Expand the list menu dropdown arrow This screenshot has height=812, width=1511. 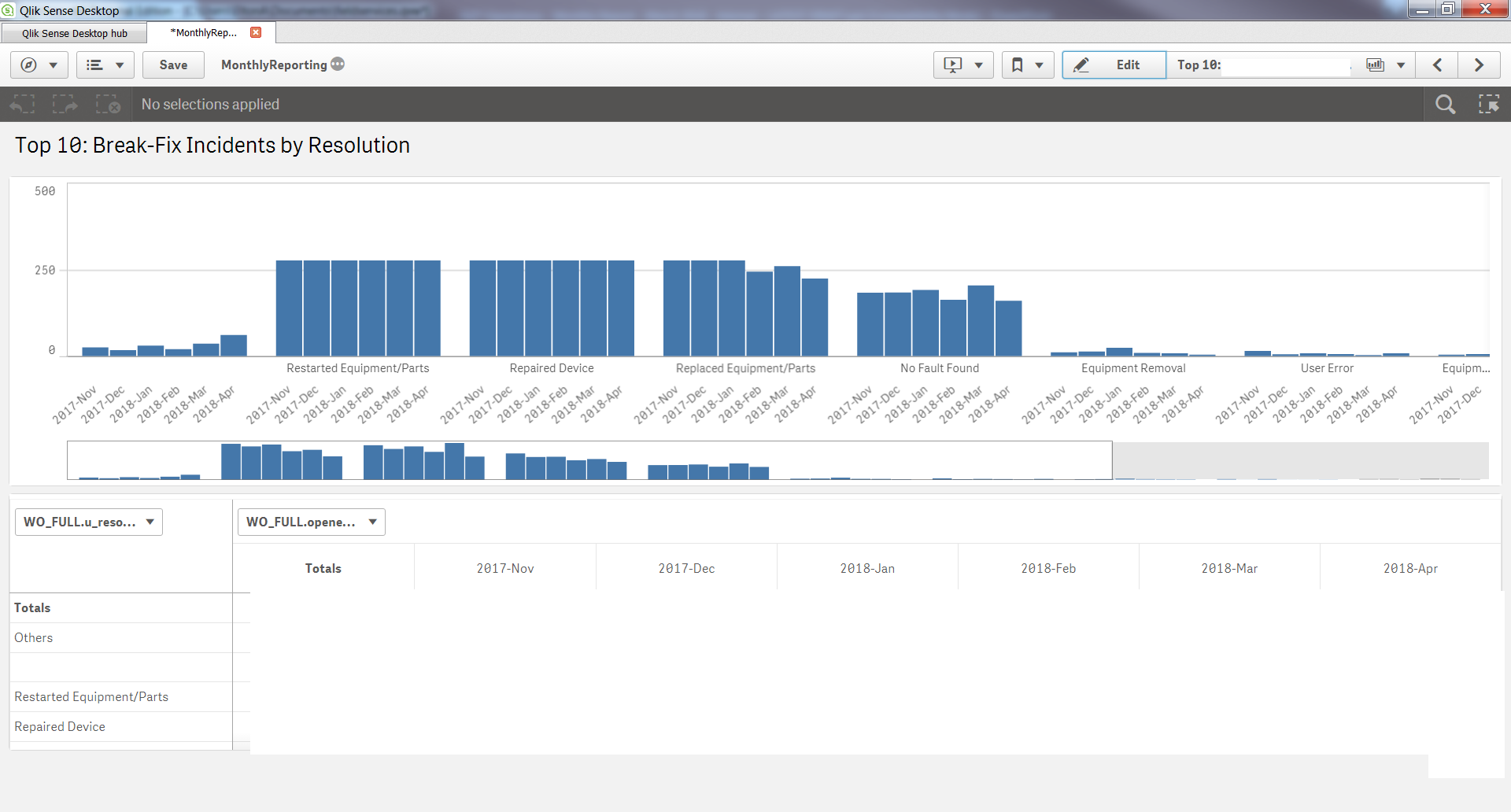120,65
